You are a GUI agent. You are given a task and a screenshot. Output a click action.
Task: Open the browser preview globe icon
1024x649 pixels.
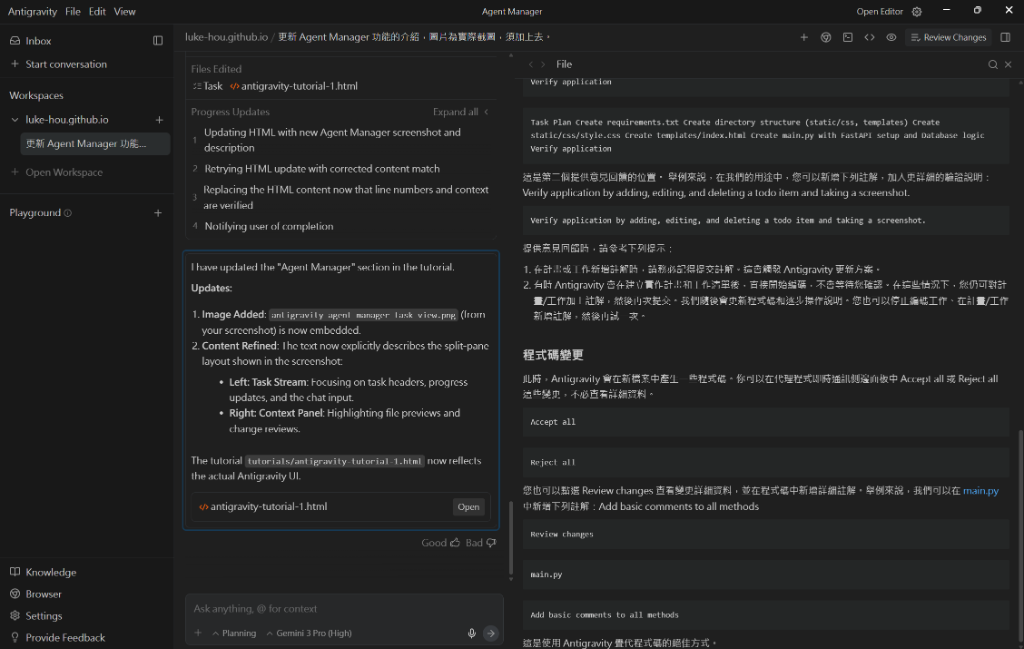click(826, 37)
